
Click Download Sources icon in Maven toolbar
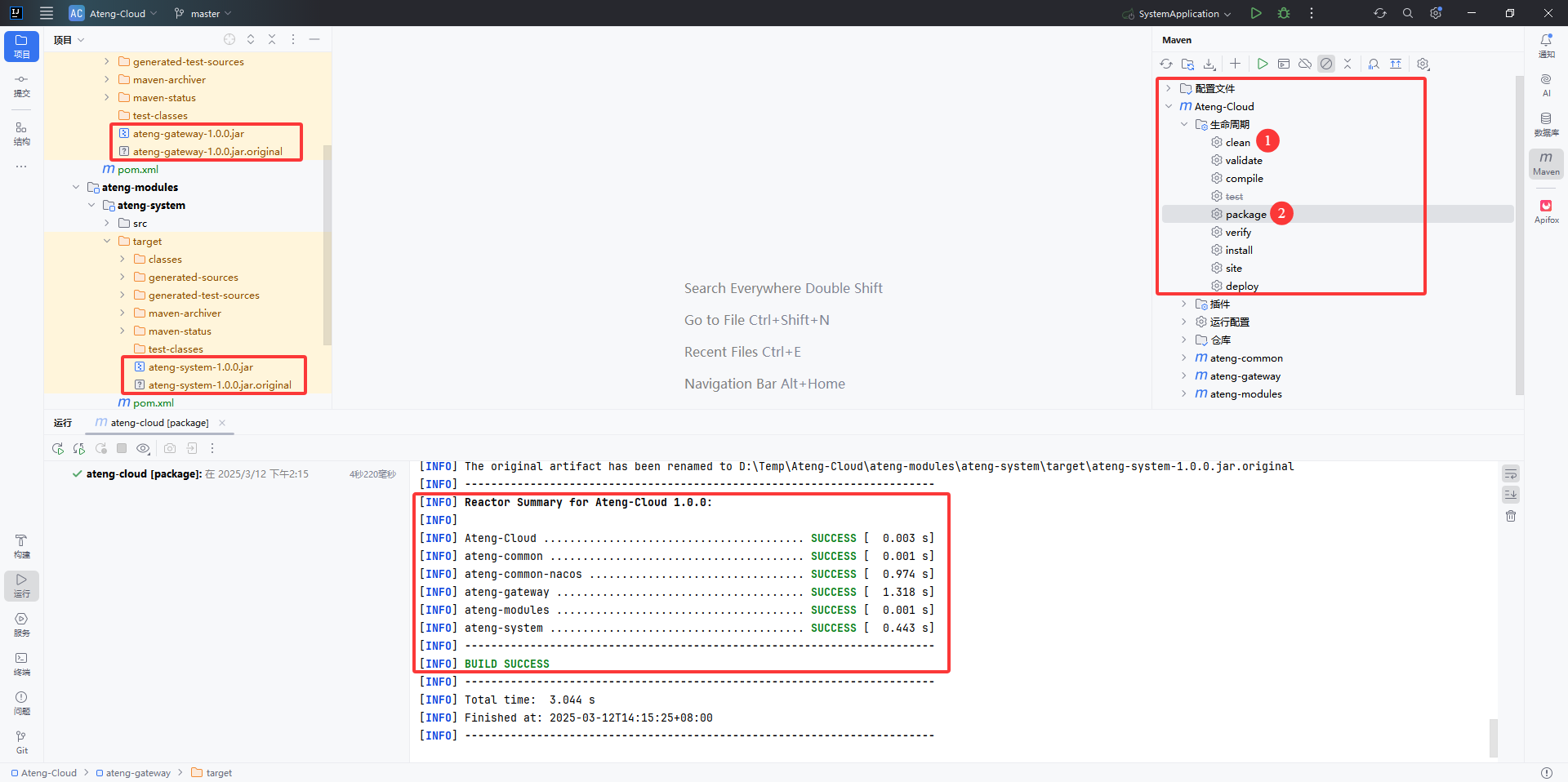coord(1209,64)
